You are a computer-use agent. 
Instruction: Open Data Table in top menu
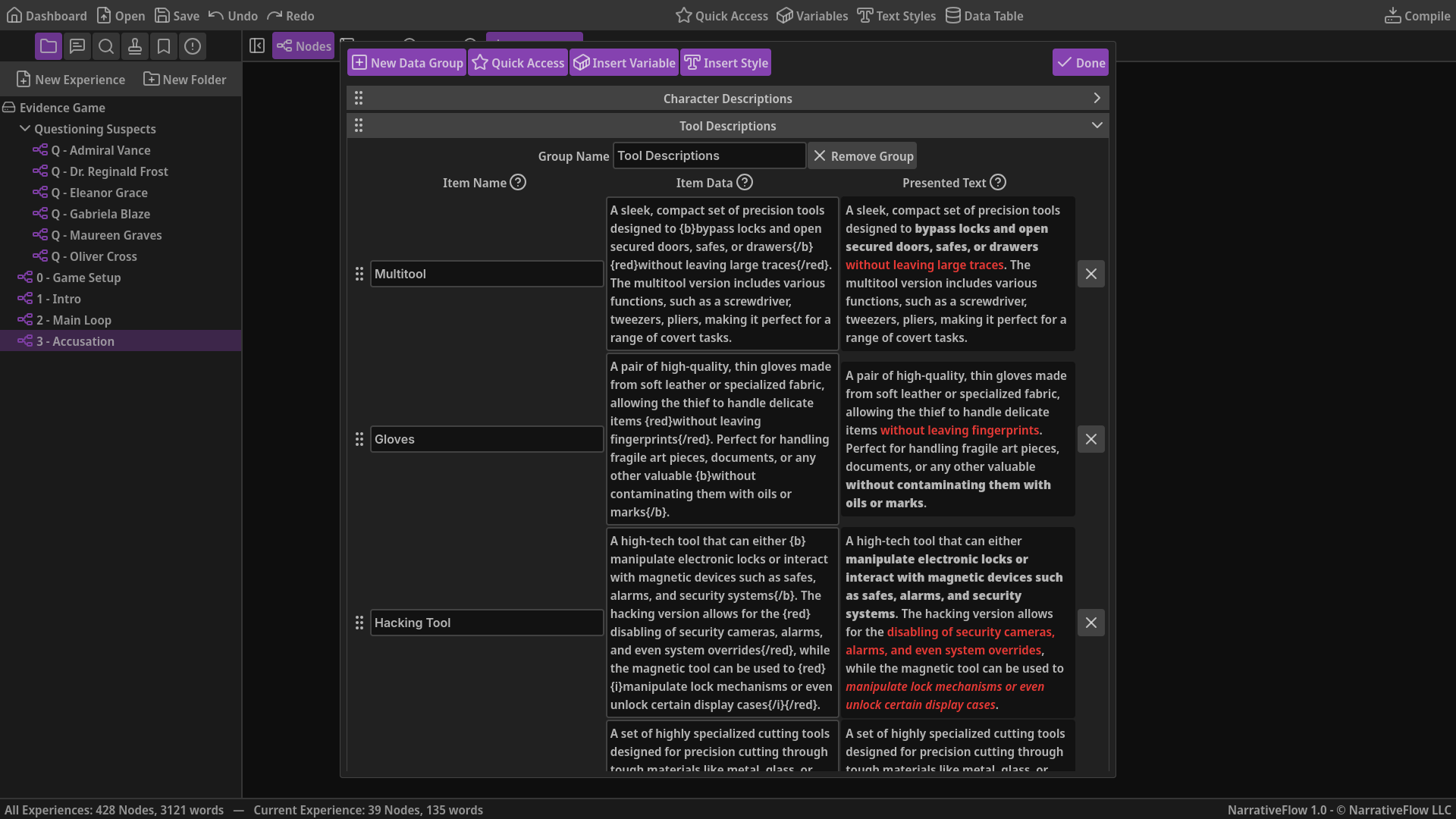pyautogui.click(x=984, y=16)
